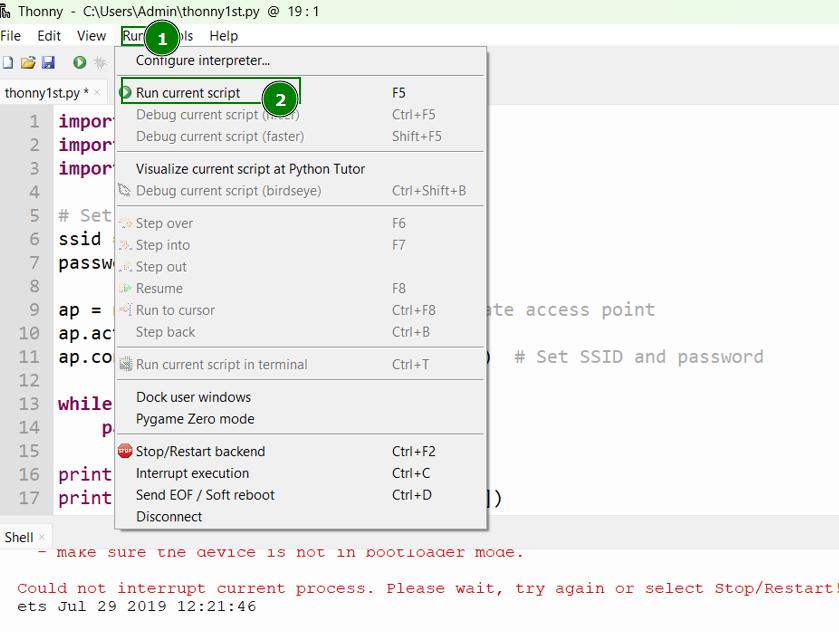839x632 pixels.
Task: Click the New file toolbar icon
Action: point(8,63)
